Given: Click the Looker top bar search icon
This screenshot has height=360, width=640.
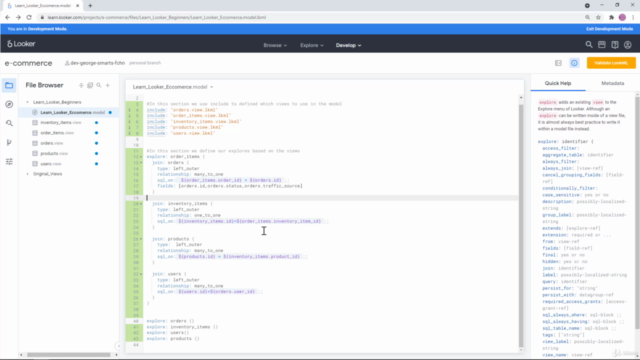Looking at the screenshot, I should 589,45.
